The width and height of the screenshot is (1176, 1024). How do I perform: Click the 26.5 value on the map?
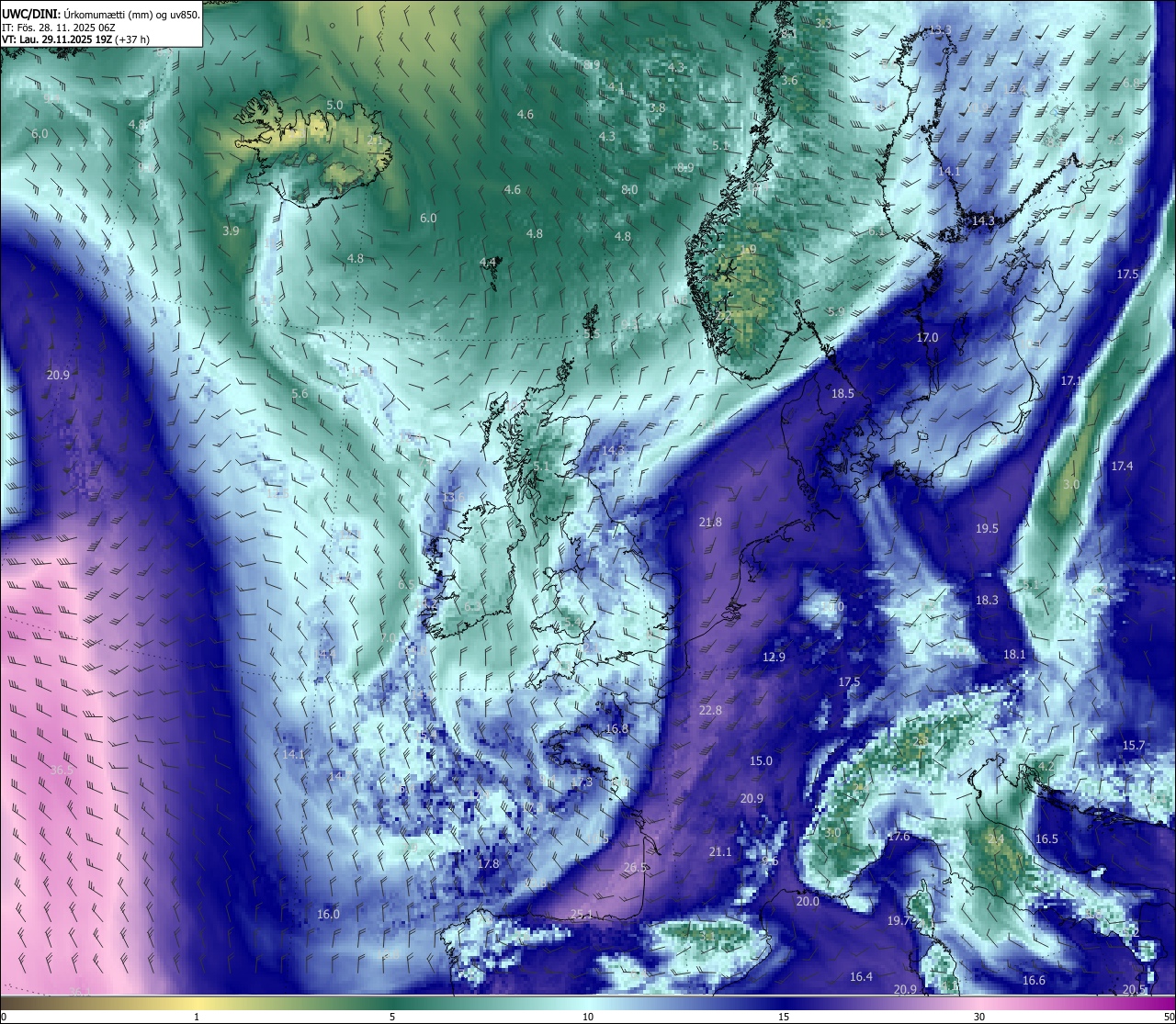point(635,868)
